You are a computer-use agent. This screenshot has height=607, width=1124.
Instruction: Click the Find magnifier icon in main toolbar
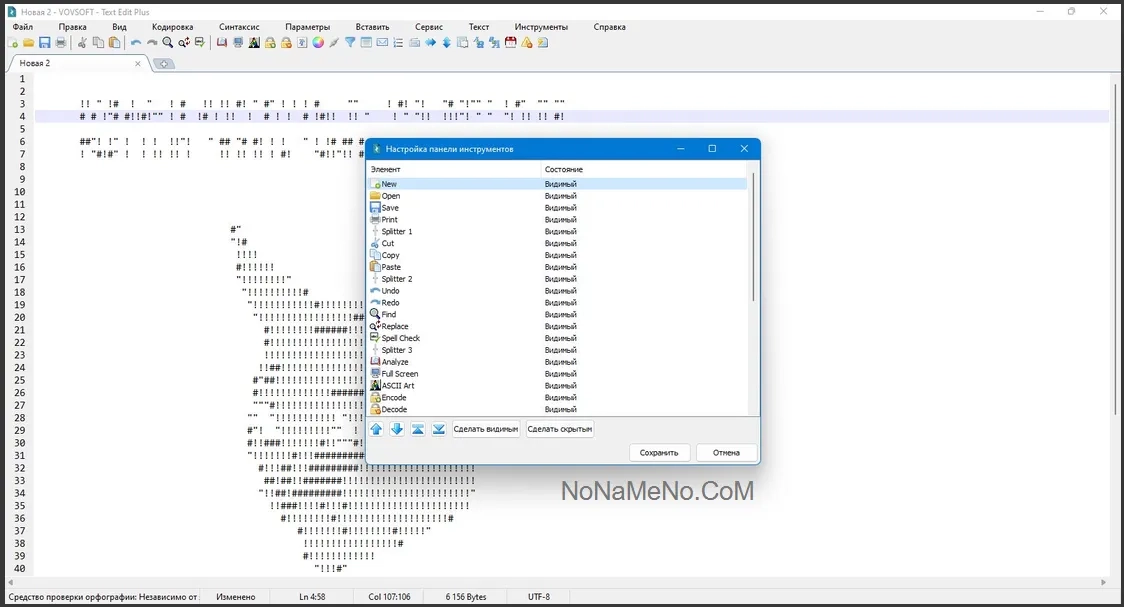point(168,43)
